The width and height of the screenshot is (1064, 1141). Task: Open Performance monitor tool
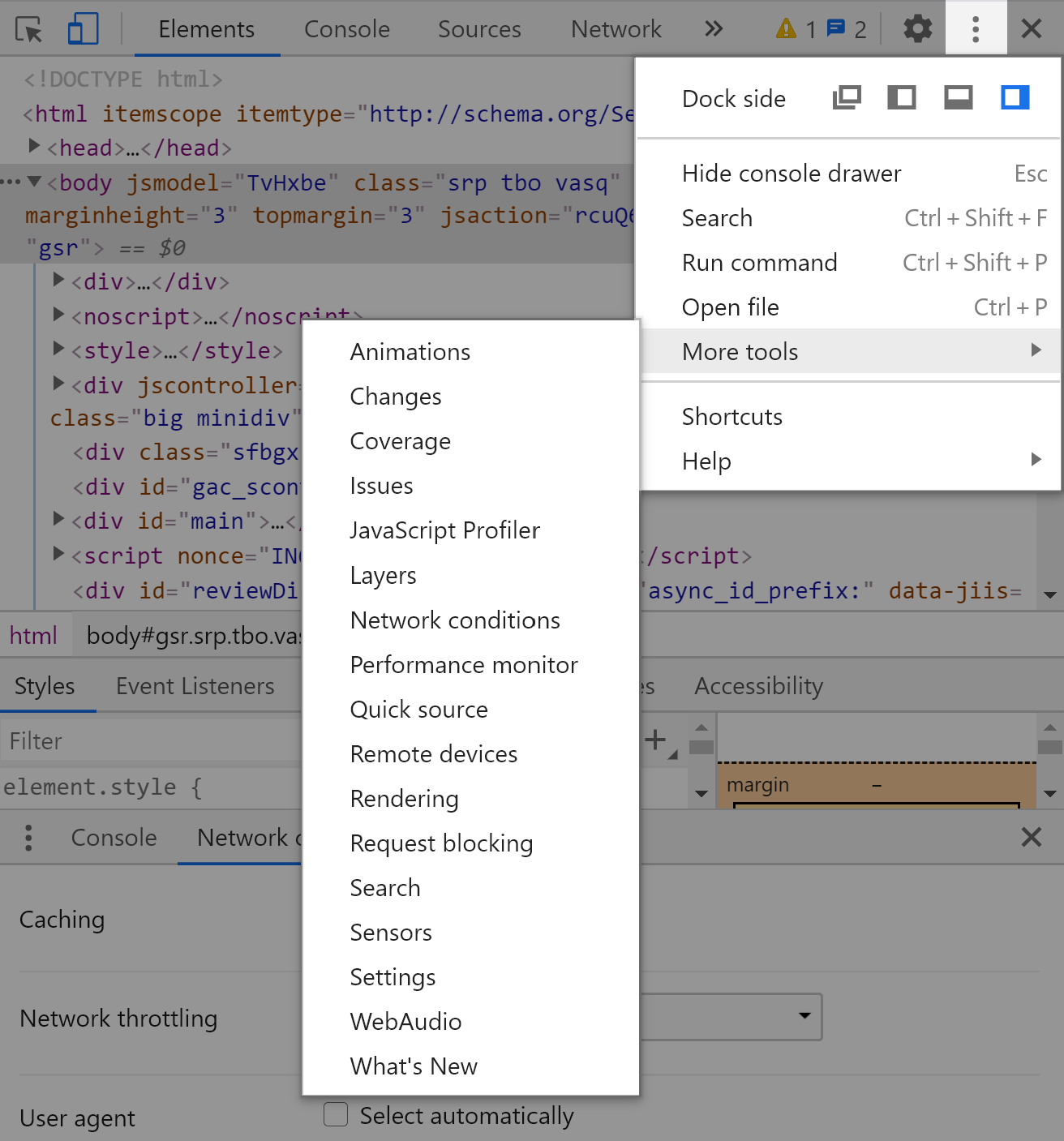[470, 664]
